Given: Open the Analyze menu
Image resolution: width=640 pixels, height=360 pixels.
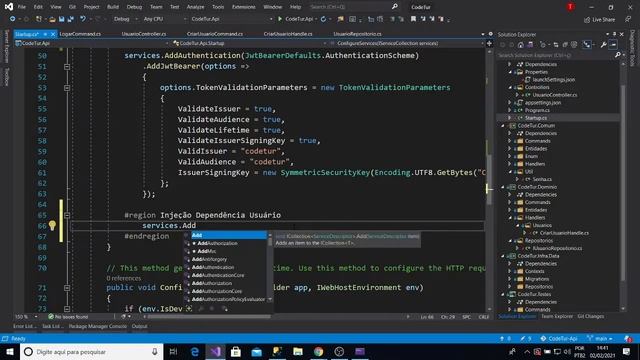Looking at the screenshot, I should [x=196, y=7].
